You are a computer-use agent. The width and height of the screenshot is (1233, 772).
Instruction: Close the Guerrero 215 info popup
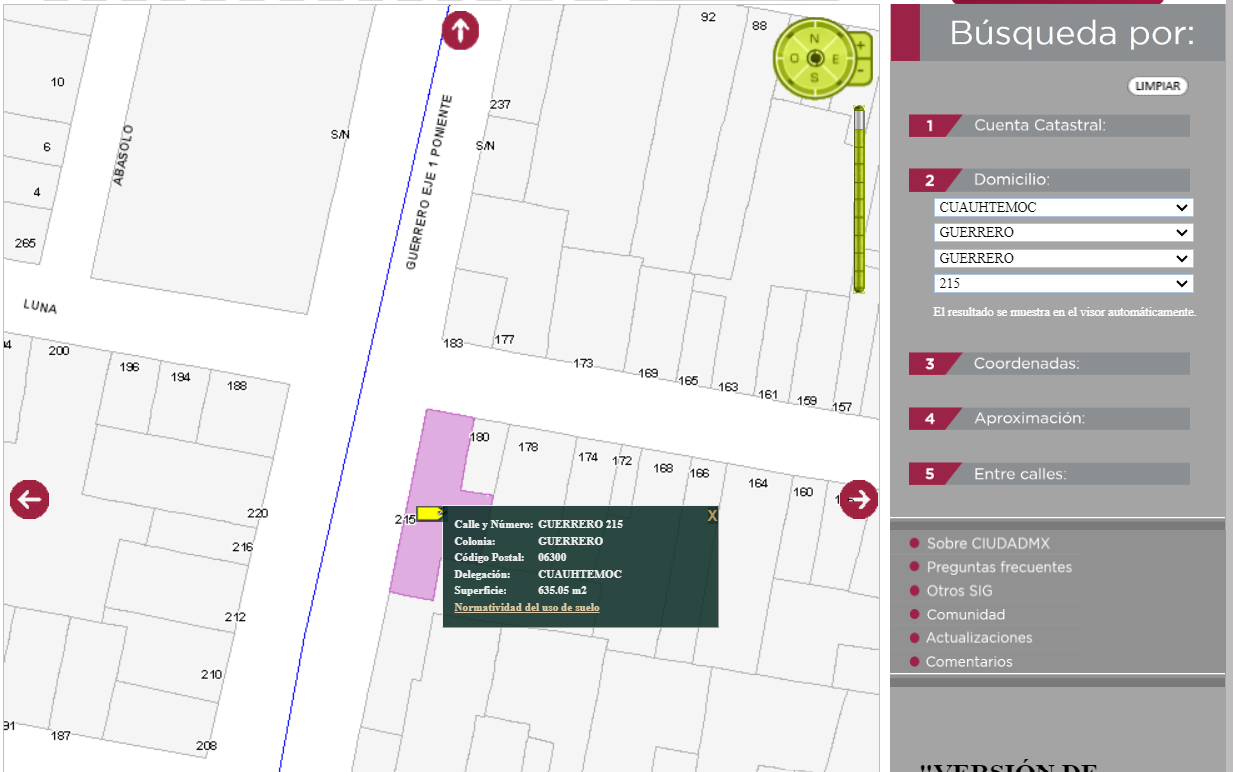712,516
